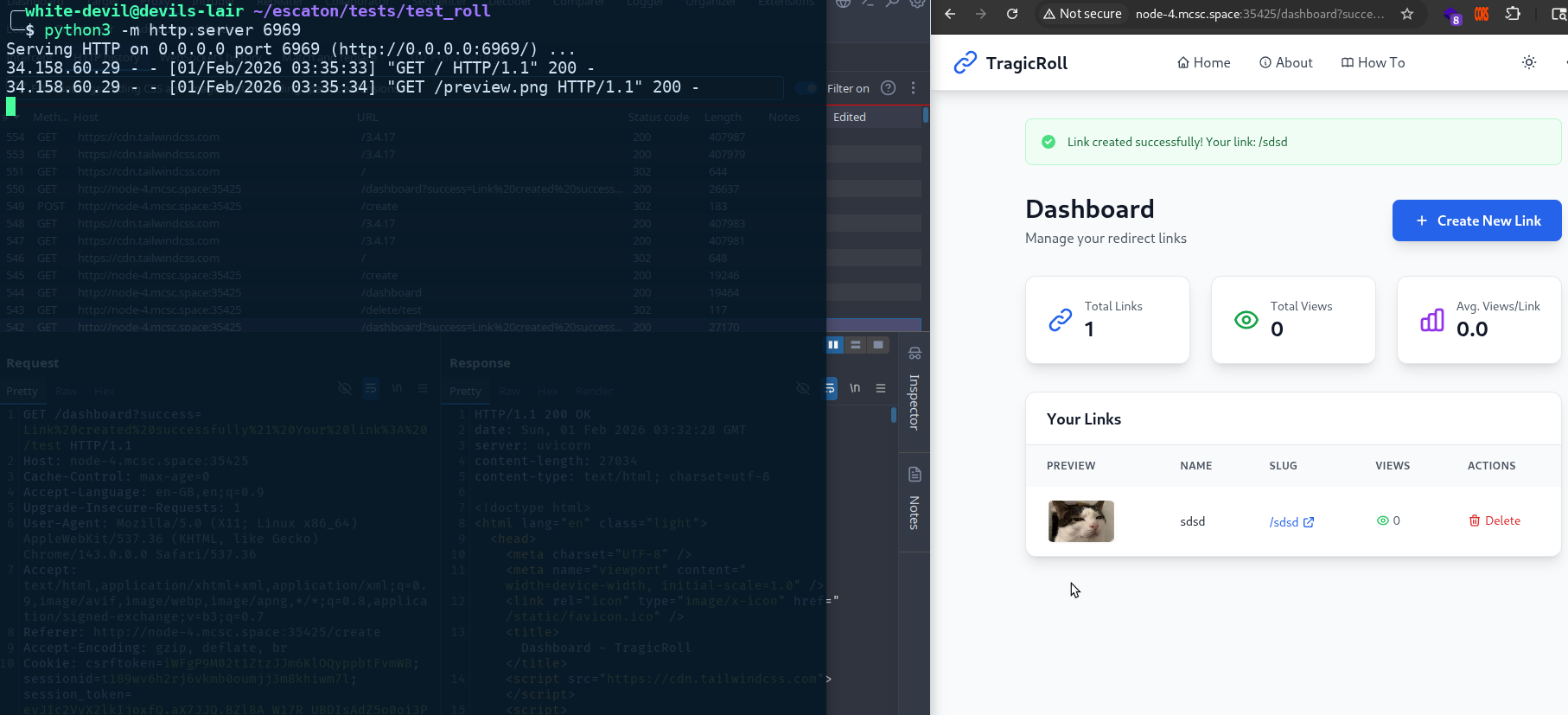Click the terminal python3 http.server command
This screenshot has height=715, width=1568.
[x=172, y=30]
